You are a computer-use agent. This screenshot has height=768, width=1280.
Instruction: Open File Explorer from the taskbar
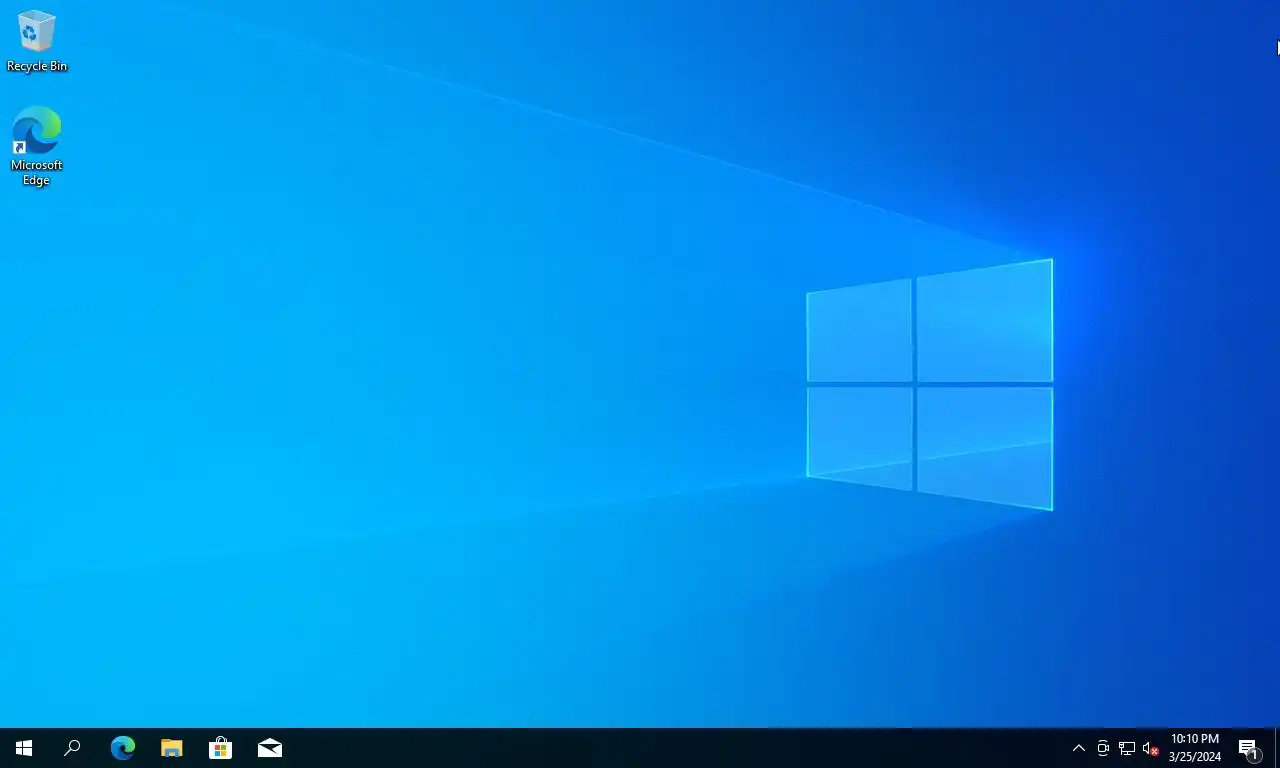pos(172,748)
